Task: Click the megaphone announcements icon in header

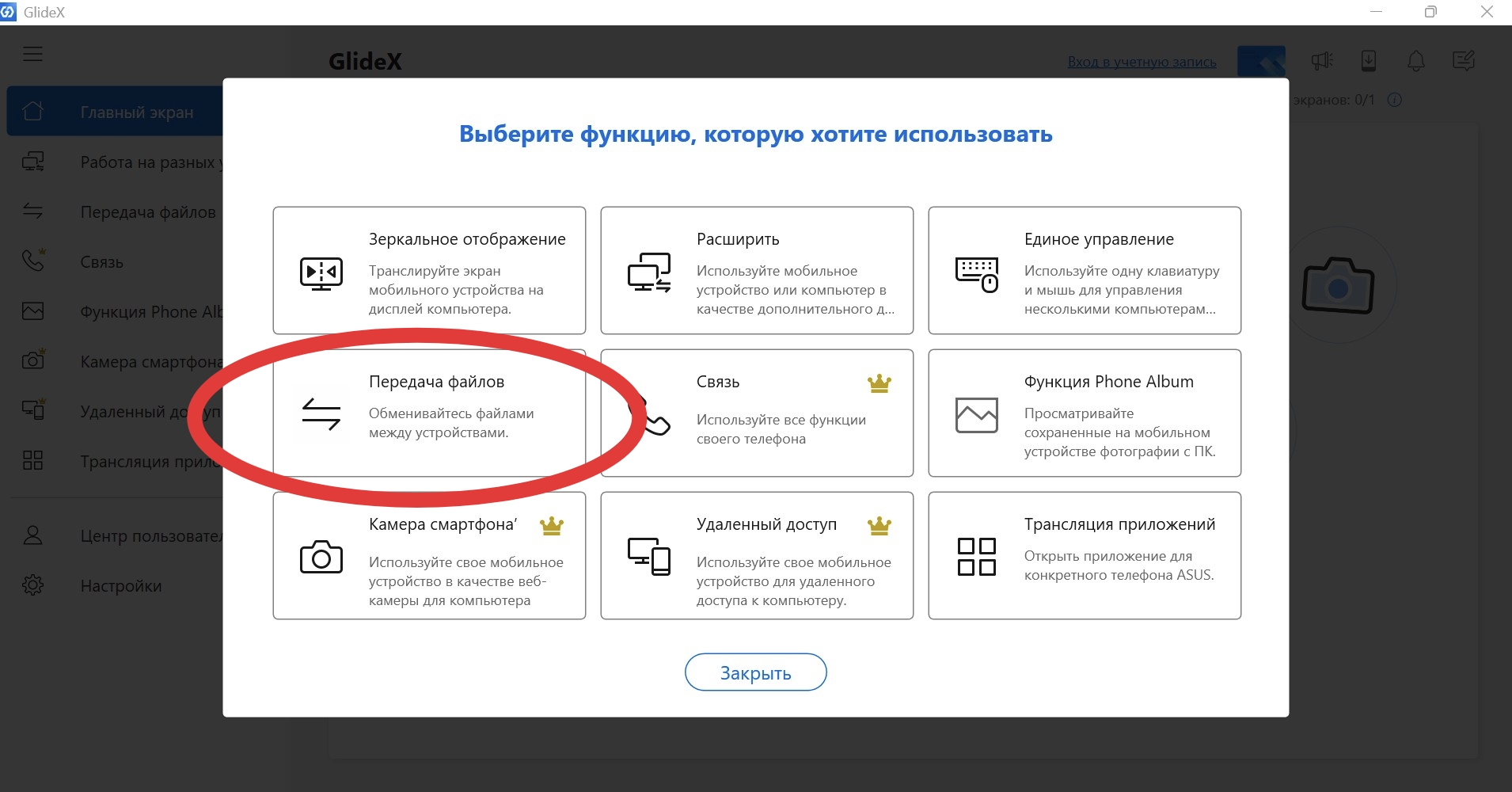Action: (1321, 60)
